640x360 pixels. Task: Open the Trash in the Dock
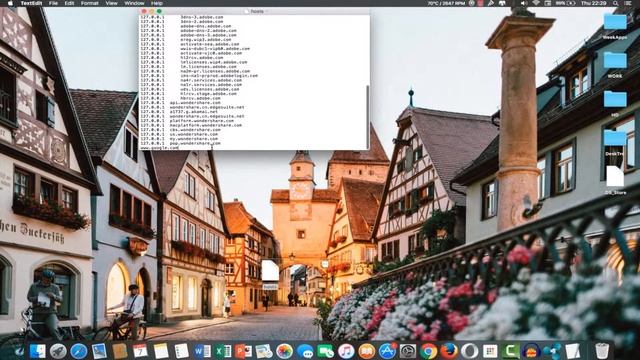[x=602, y=351]
